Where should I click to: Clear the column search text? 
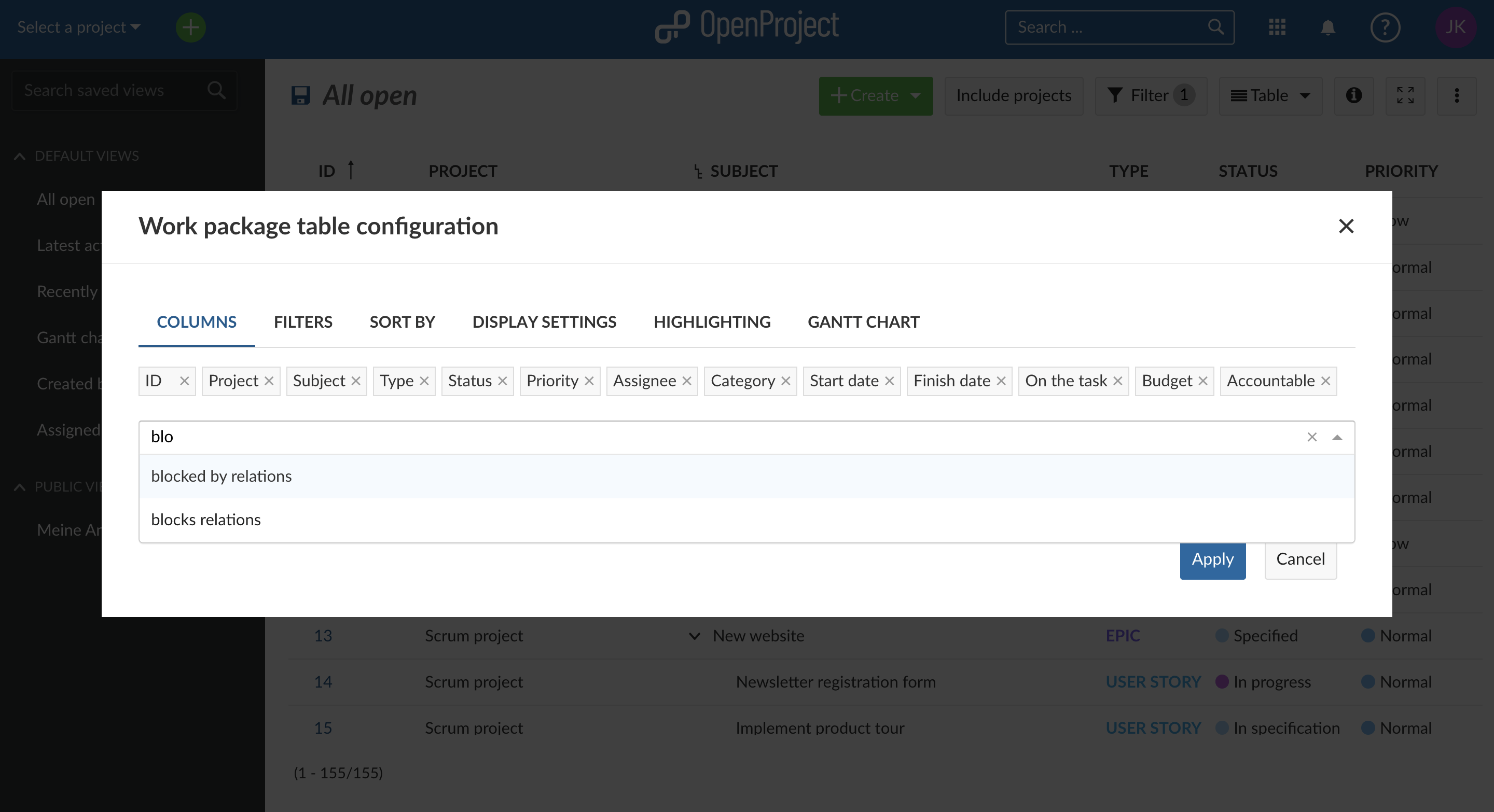(x=1311, y=437)
